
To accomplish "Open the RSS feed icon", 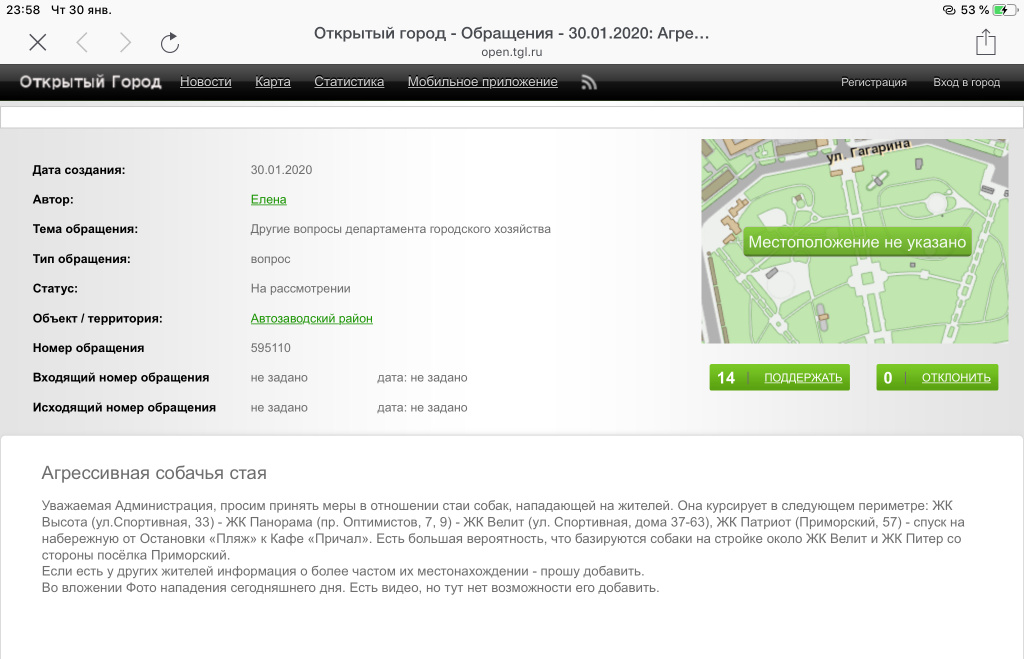I will pyautogui.click(x=589, y=83).
